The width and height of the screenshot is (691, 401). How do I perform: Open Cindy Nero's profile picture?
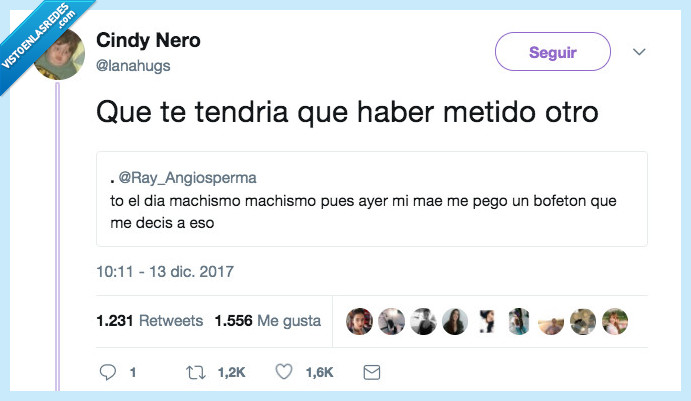pos(59,54)
